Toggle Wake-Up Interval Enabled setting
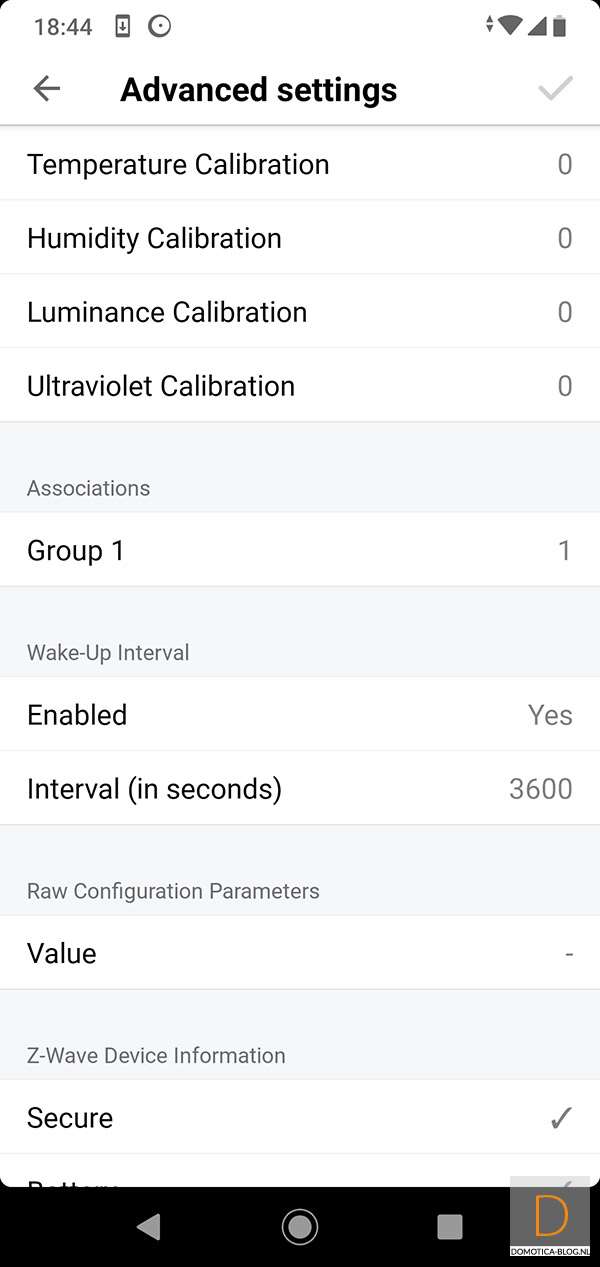 coord(300,715)
